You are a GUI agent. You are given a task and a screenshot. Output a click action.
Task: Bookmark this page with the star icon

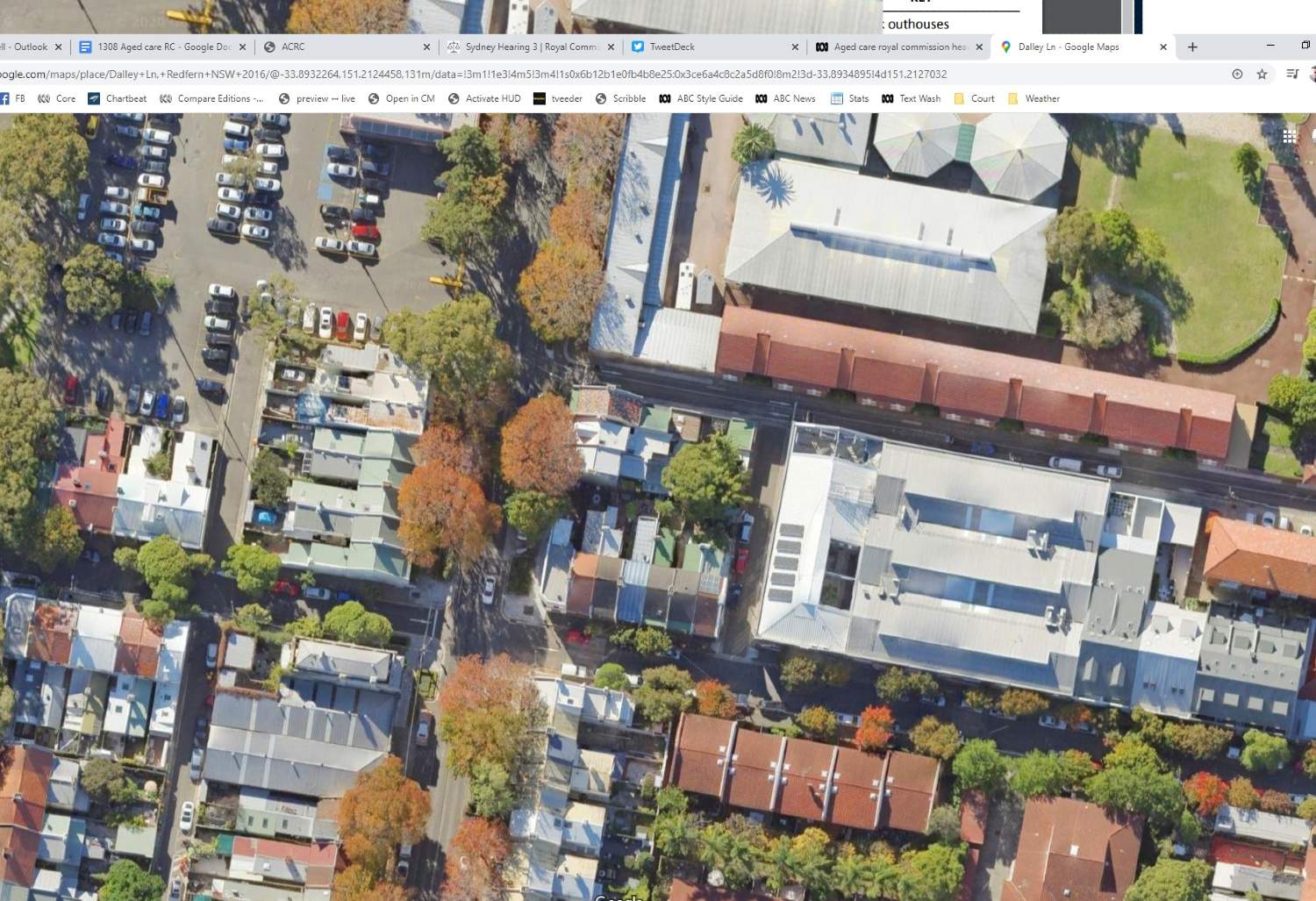1262,75
